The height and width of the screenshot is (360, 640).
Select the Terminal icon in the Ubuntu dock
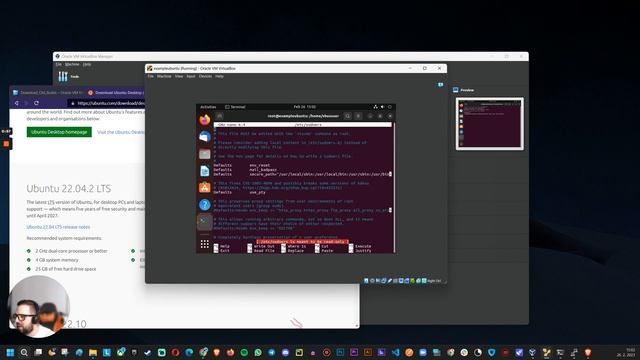(x=204, y=222)
